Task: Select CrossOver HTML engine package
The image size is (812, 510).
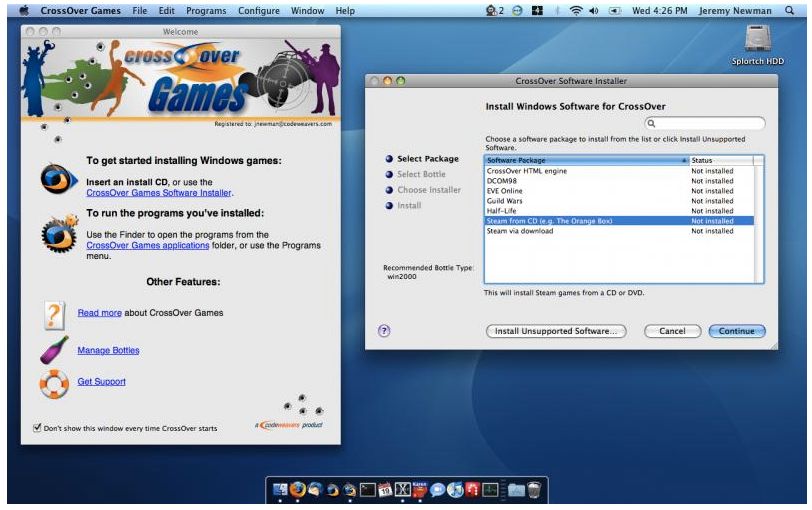Action: point(619,171)
